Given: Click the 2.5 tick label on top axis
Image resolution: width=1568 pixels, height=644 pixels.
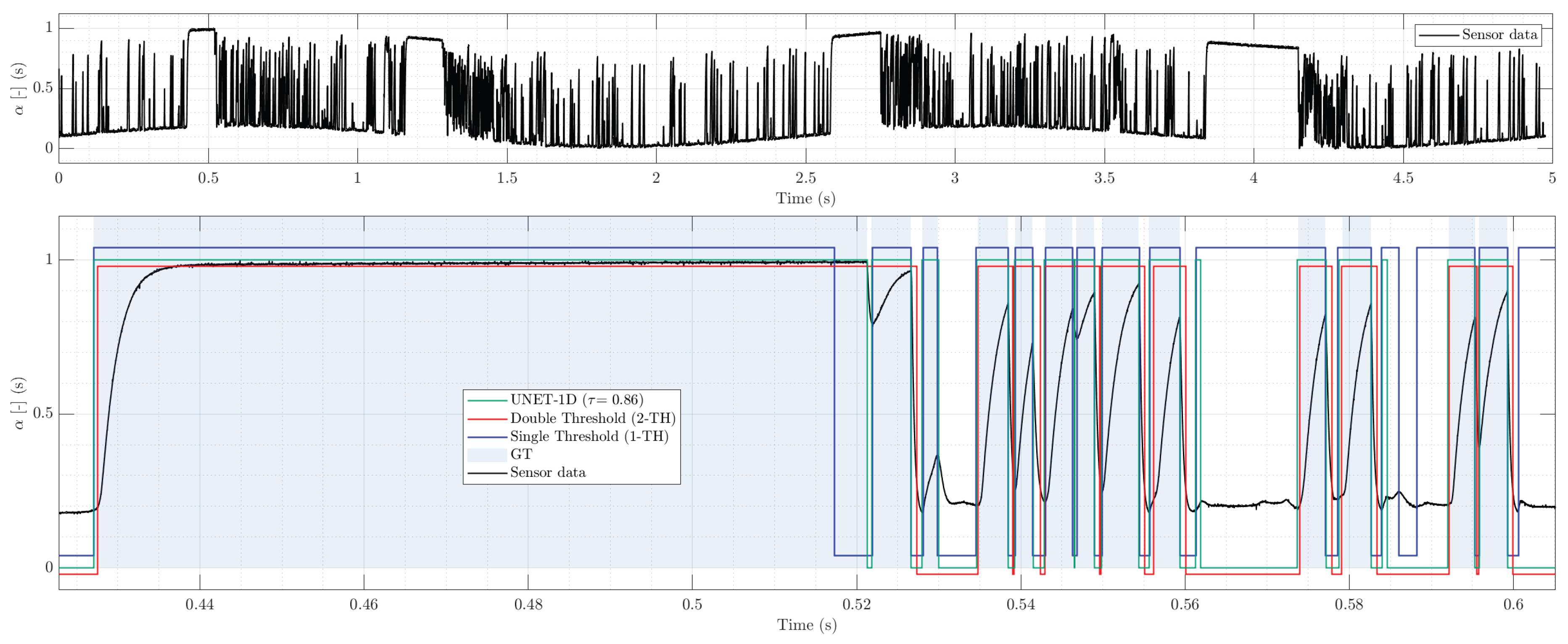Looking at the screenshot, I should click(805, 178).
